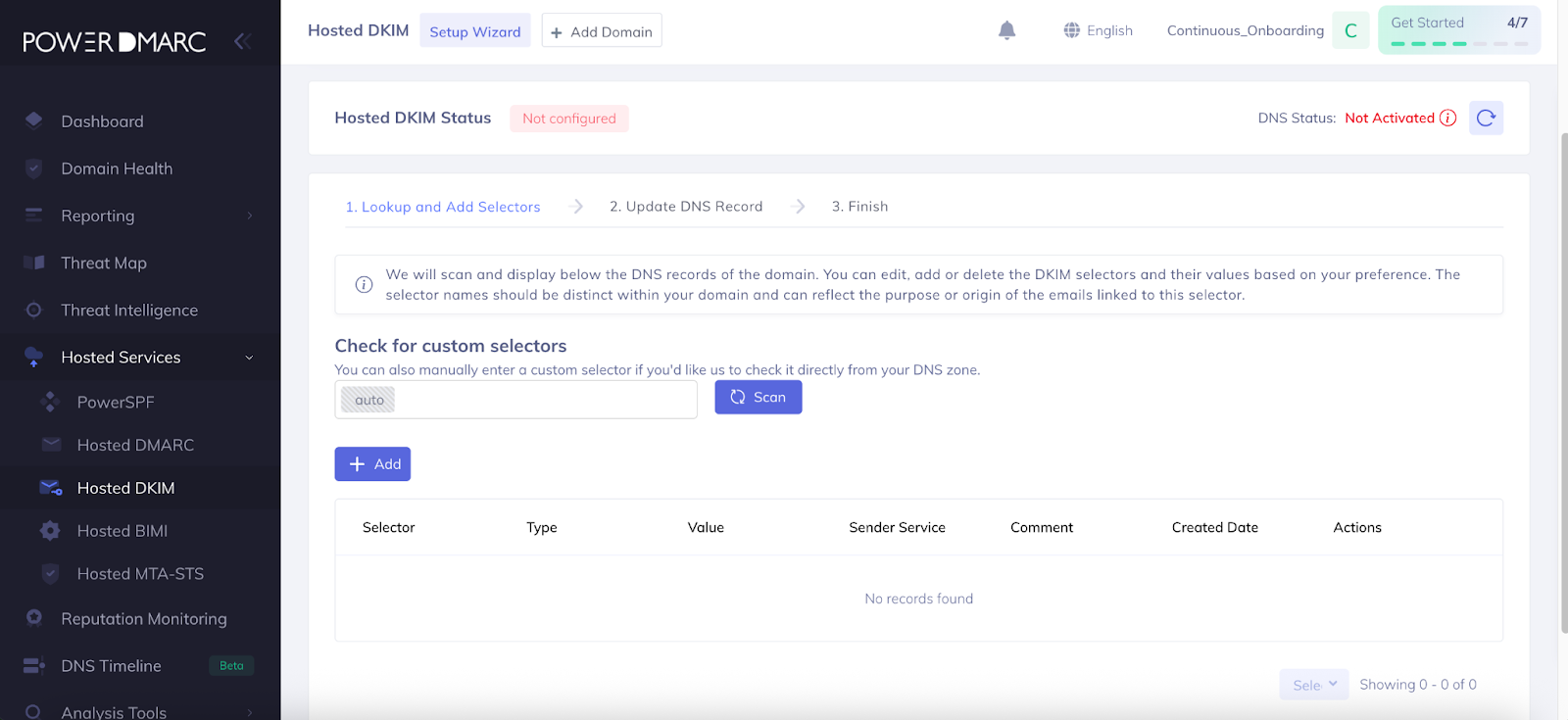Click the Hosted DMARC envelope icon
Image resolution: width=1568 pixels, height=720 pixels.
(x=51, y=445)
